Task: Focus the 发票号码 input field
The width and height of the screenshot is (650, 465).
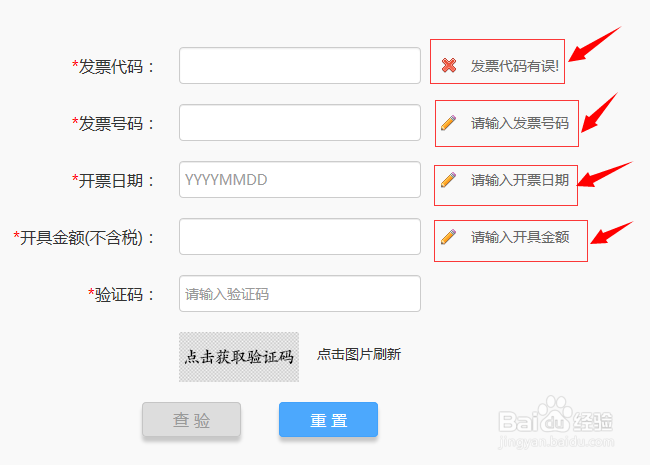Action: click(300, 123)
